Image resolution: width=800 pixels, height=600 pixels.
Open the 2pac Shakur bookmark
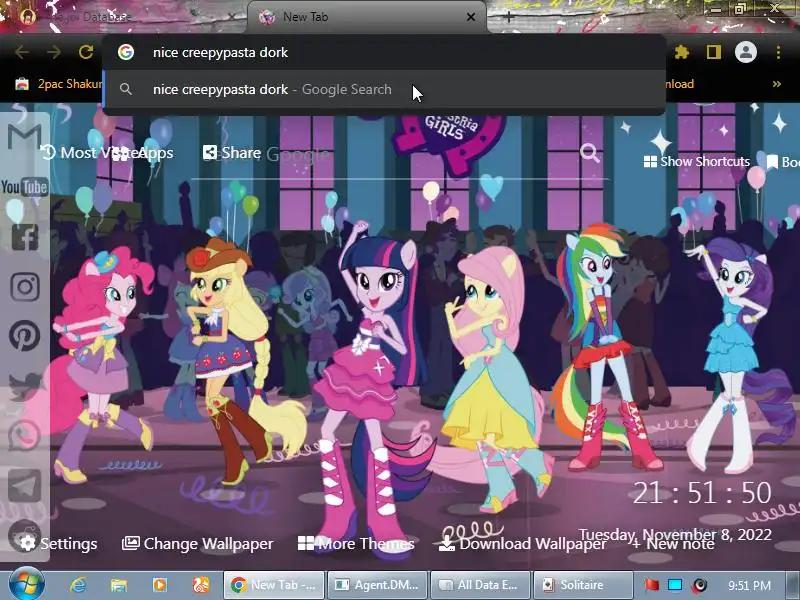coord(59,84)
